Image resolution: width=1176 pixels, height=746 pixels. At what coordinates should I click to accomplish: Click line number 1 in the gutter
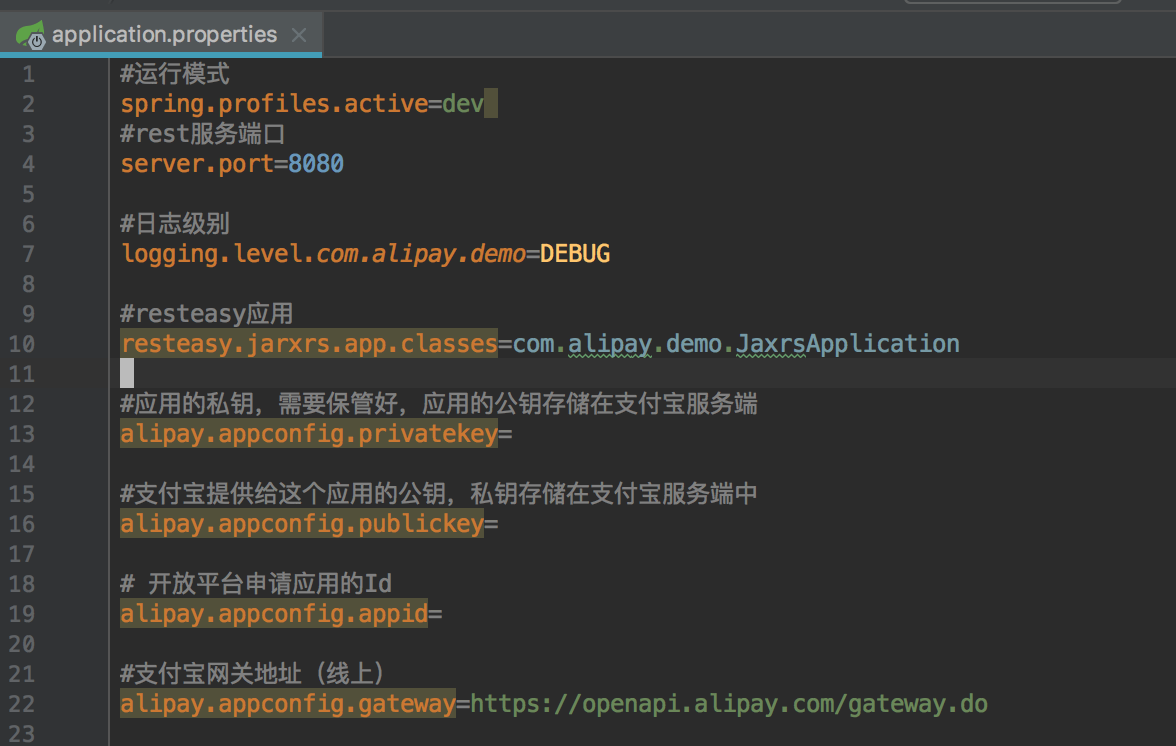click(x=28, y=74)
